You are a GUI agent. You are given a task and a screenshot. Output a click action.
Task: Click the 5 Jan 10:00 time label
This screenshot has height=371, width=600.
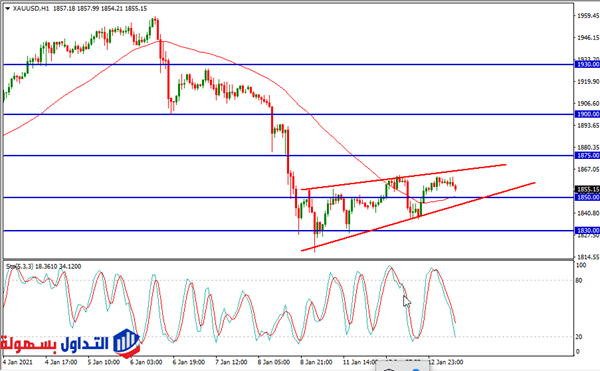point(103,362)
